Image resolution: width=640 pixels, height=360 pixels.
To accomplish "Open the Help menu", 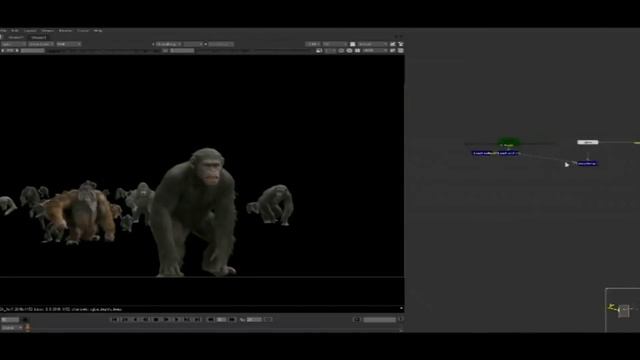I will [98, 31].
